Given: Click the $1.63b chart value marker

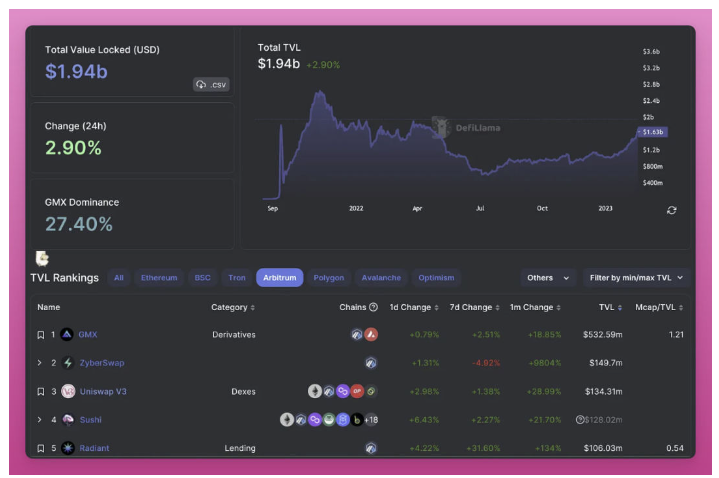Looking at the screenshot, I should [653, 132].
